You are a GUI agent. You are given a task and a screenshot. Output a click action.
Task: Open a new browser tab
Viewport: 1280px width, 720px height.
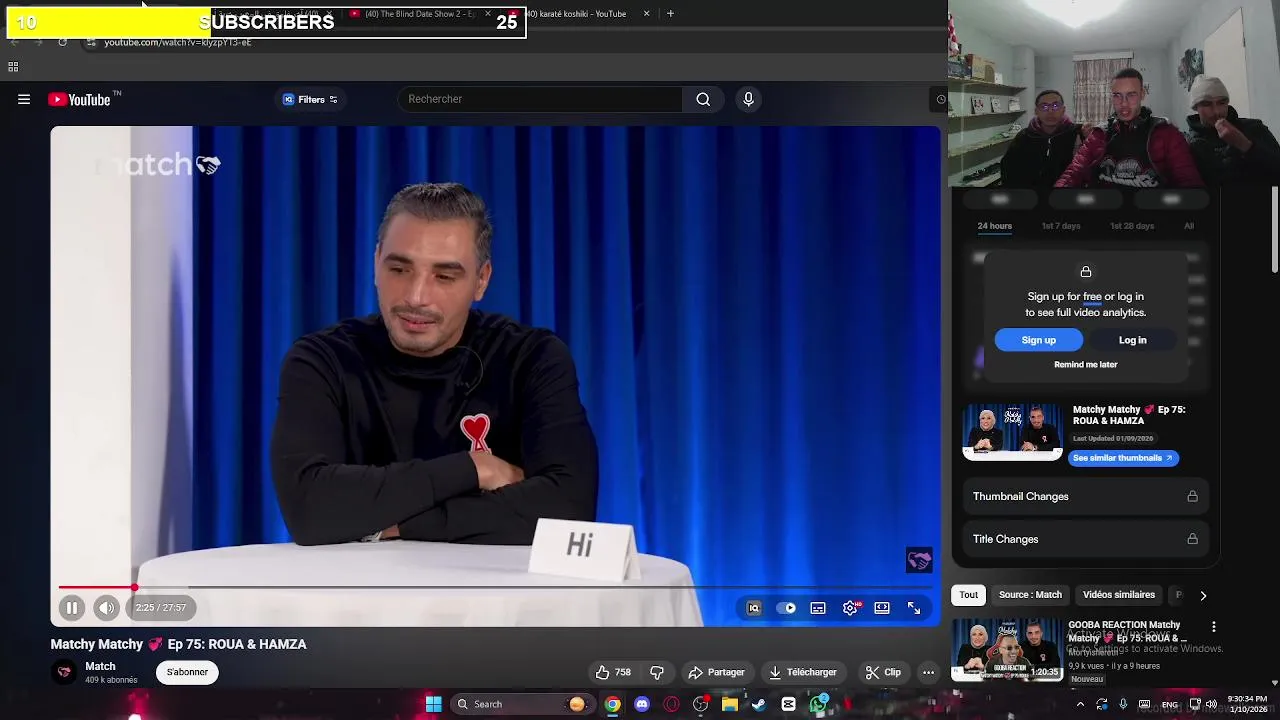tap(670, 14)
